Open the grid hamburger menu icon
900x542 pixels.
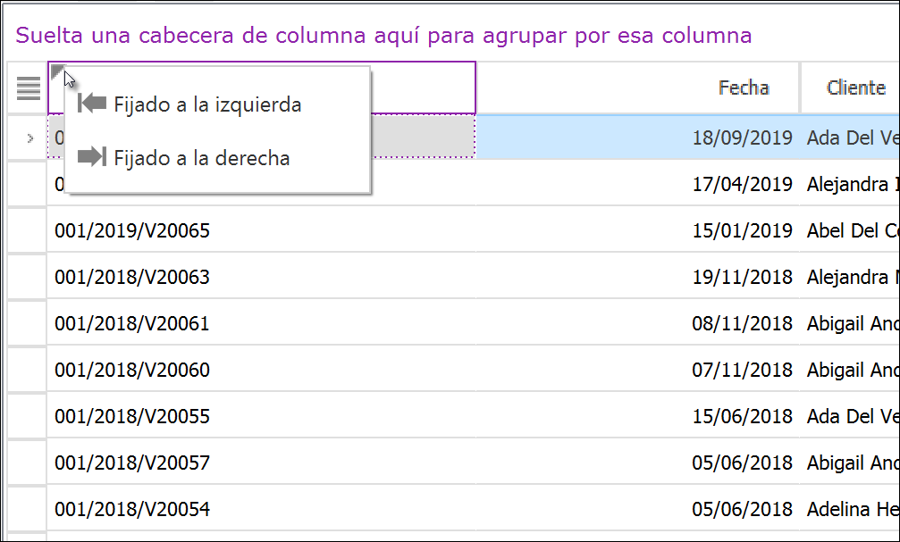tap(28, 88)
